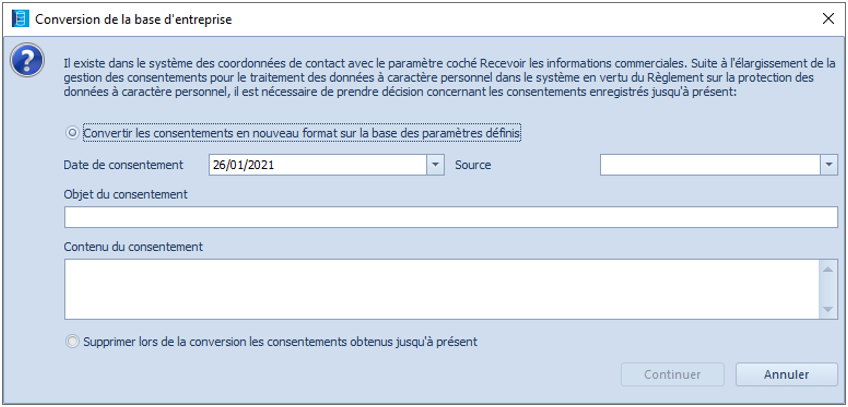Click inside the Contenu du consentement text area
The height and width of the screenshot is (407, 848).
(442, 289)
